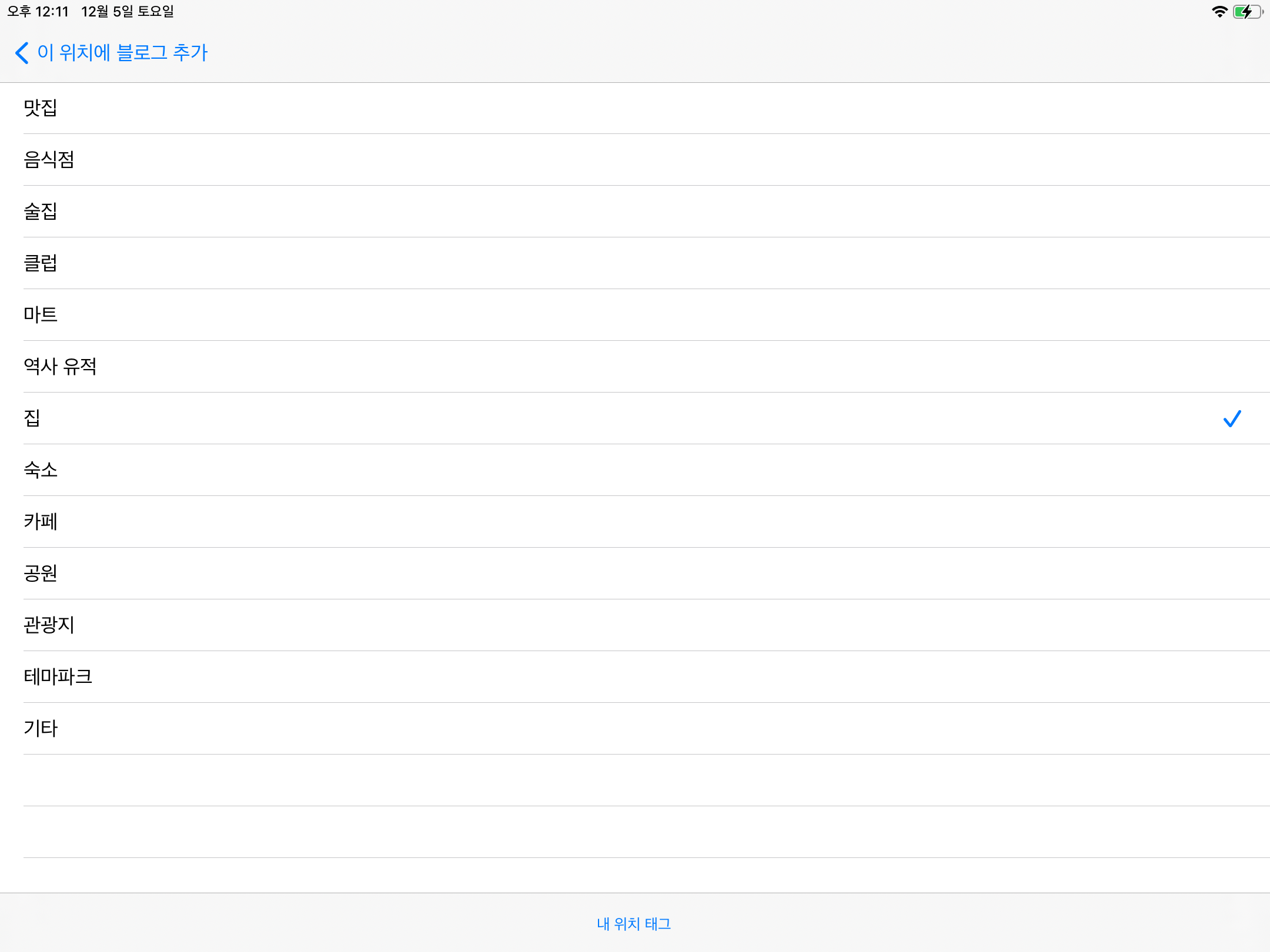Tap the Wi-Fi status icon
This screenshot has width=1270, height=952.
(1219, 12)
